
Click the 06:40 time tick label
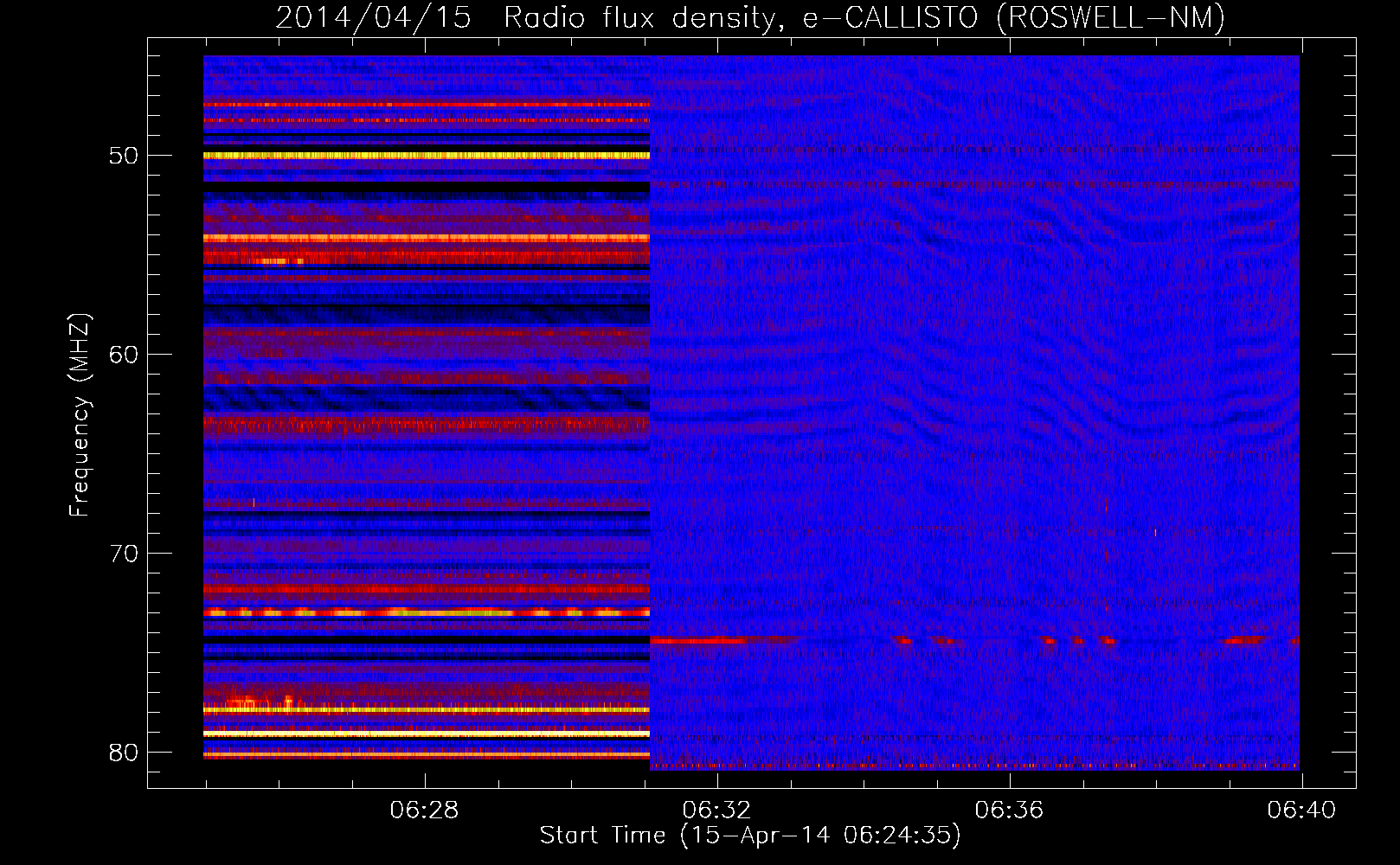1301,811
